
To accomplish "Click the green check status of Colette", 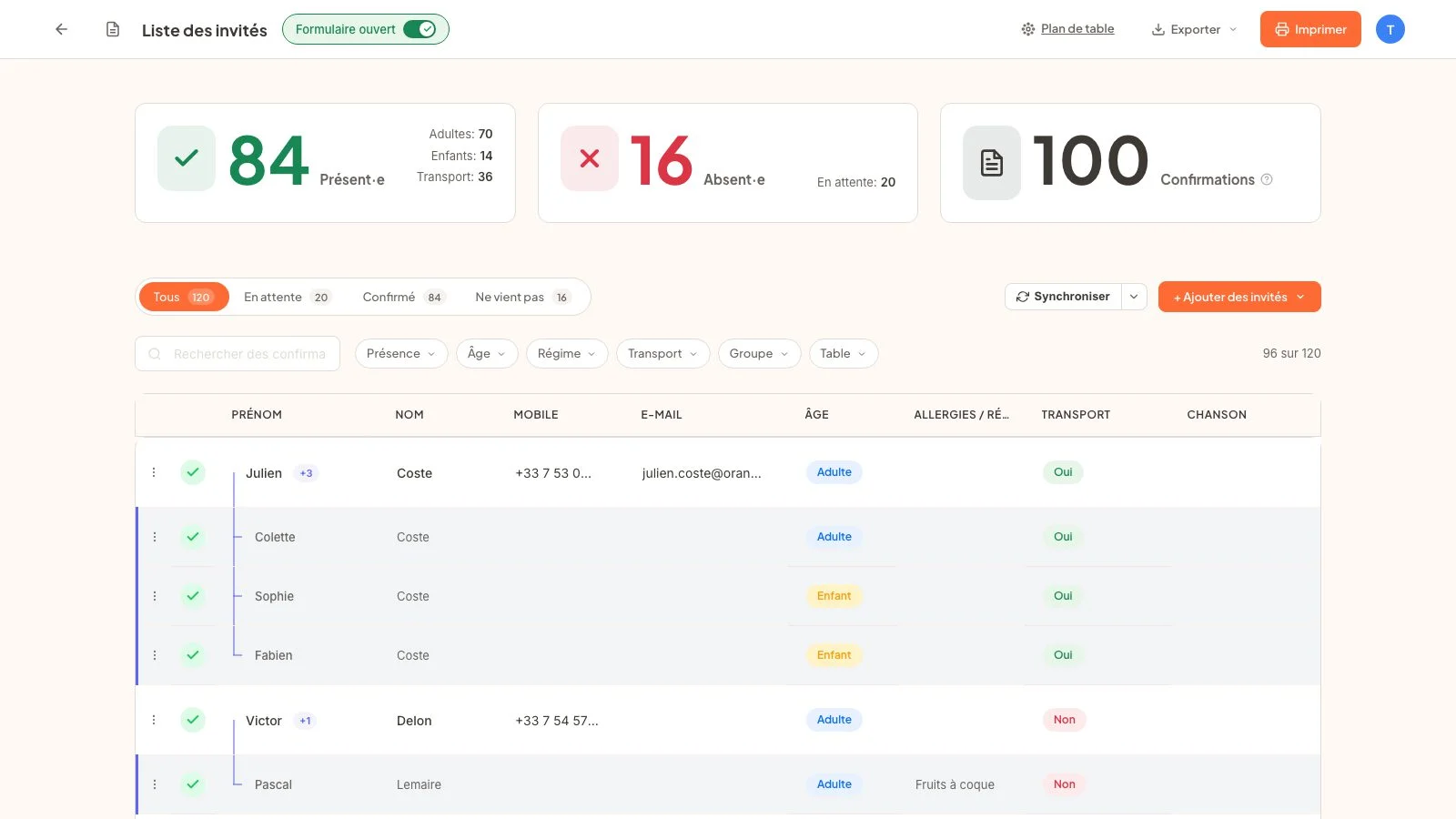I will [x=193, y=537].
